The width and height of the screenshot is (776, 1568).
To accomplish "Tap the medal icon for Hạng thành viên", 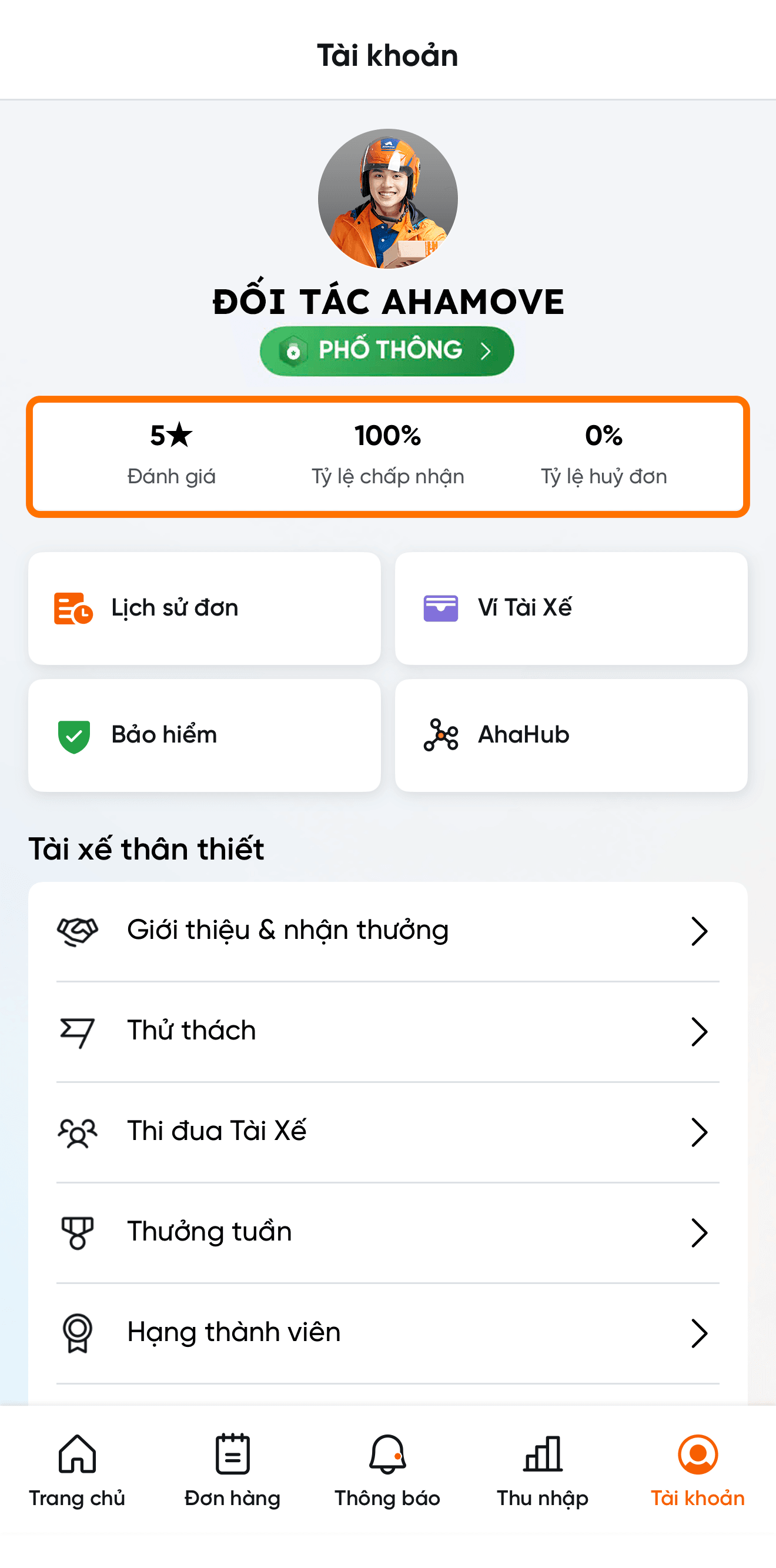I will (77, 1333).
